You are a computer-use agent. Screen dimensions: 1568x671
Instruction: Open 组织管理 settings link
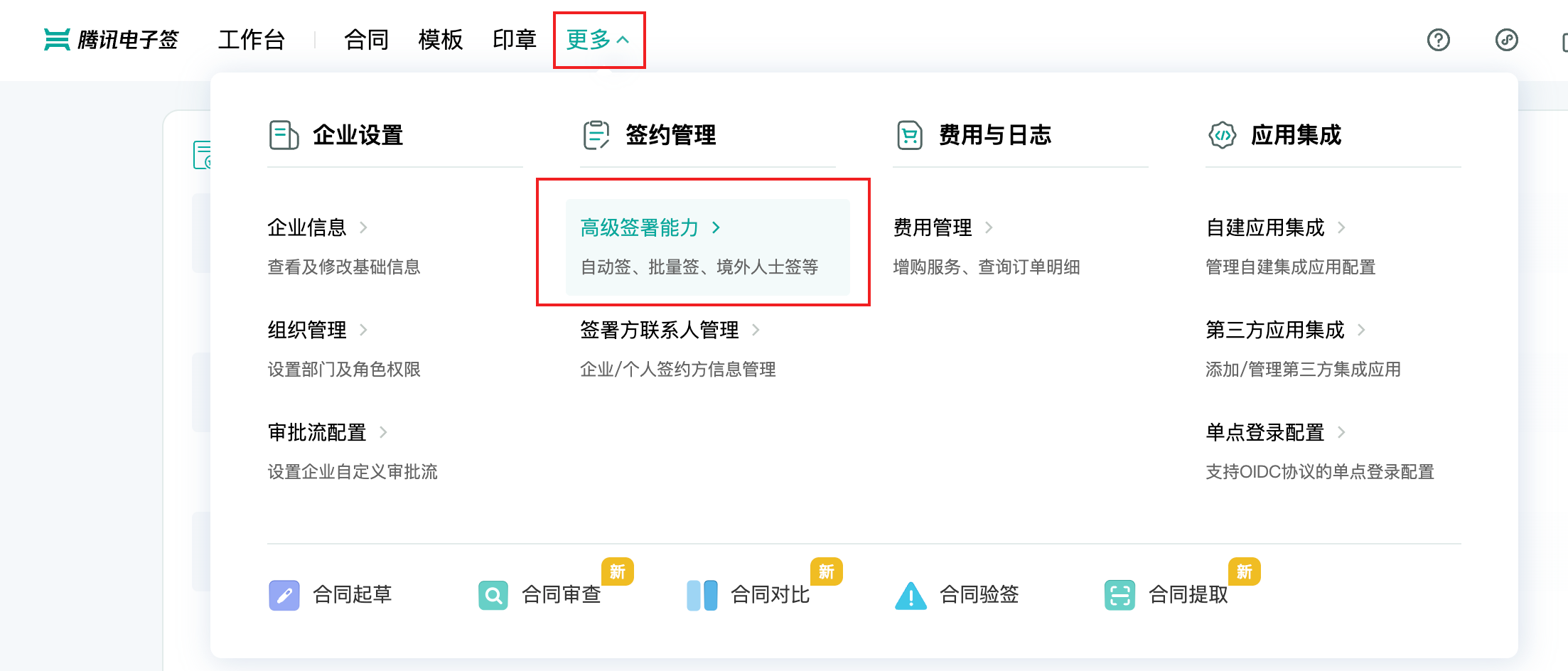click(307, 330)
